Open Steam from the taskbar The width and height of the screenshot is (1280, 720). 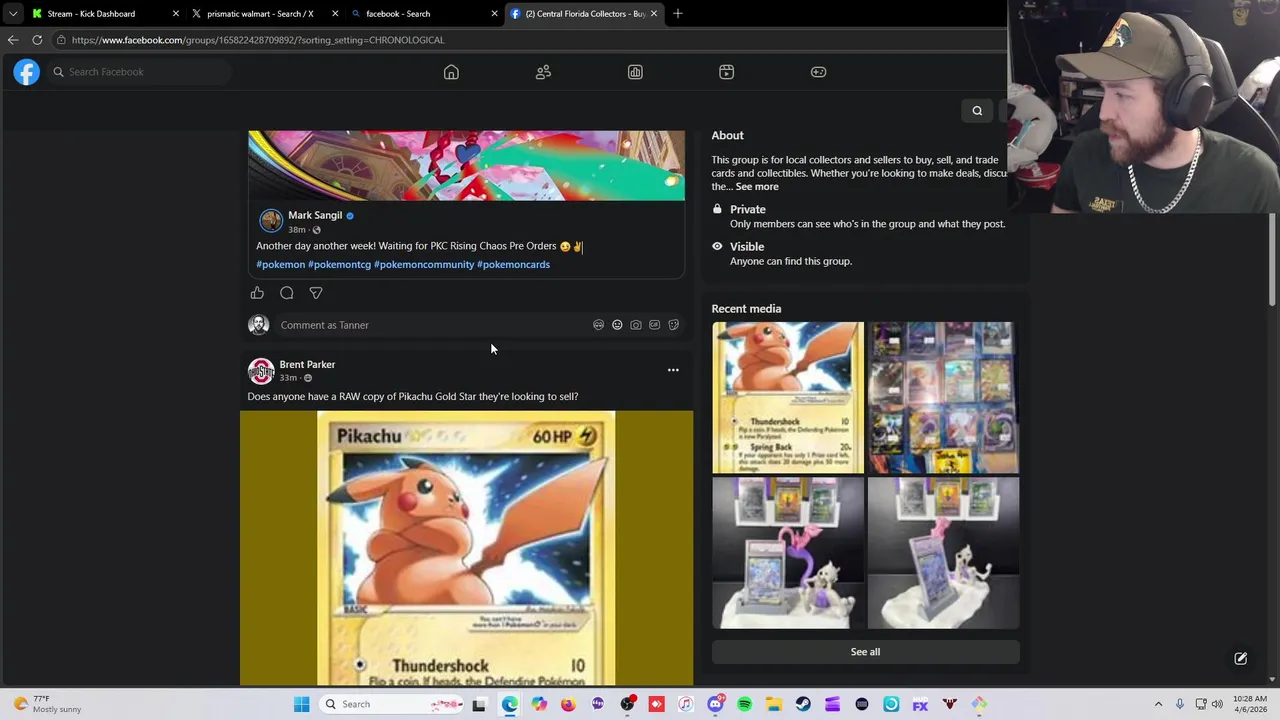click(803, 704)
